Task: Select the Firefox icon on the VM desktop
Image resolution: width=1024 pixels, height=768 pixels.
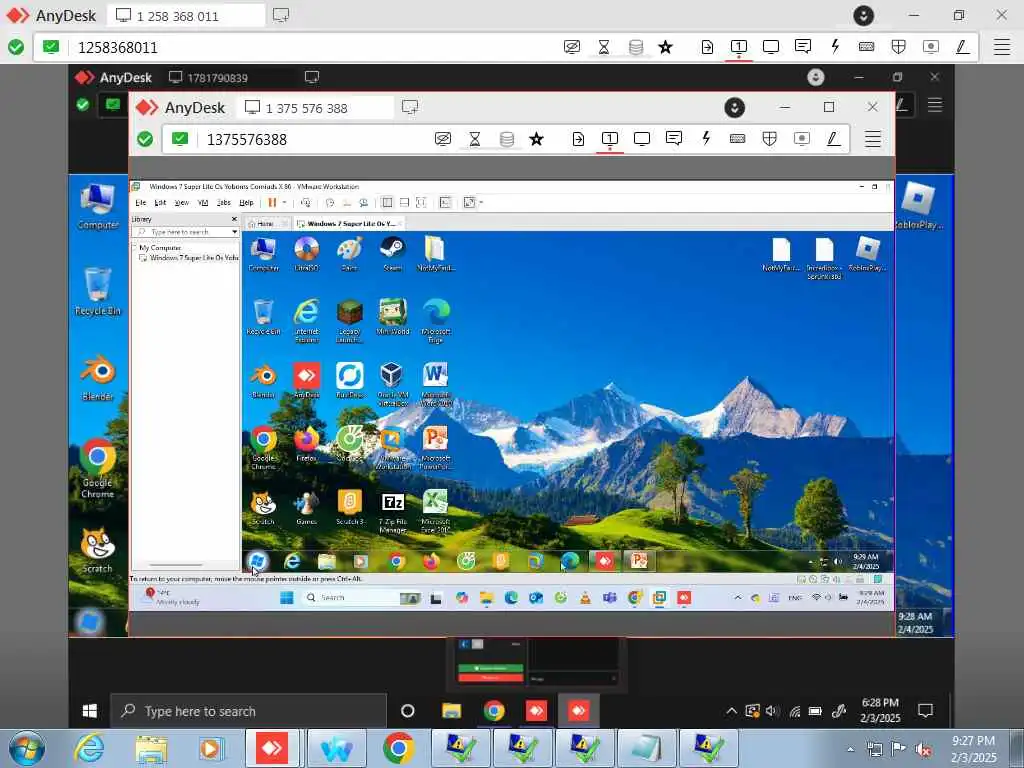Action: click(306, 444)
